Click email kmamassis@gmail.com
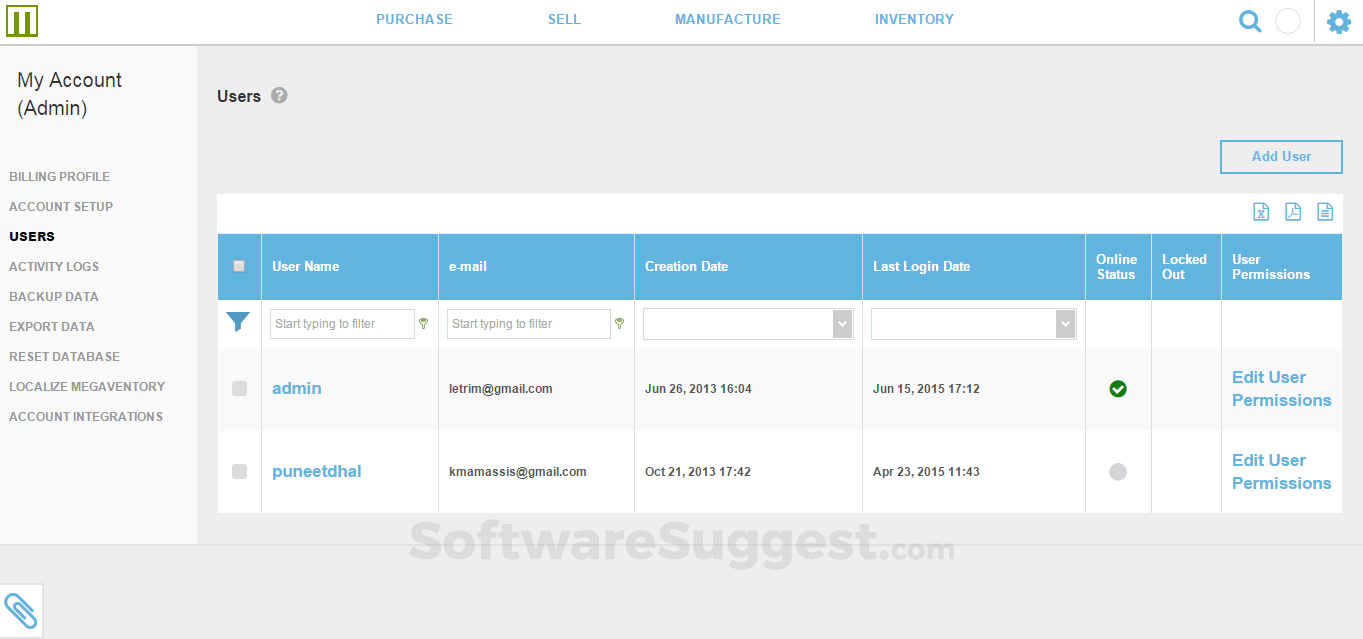 [518, 471]
